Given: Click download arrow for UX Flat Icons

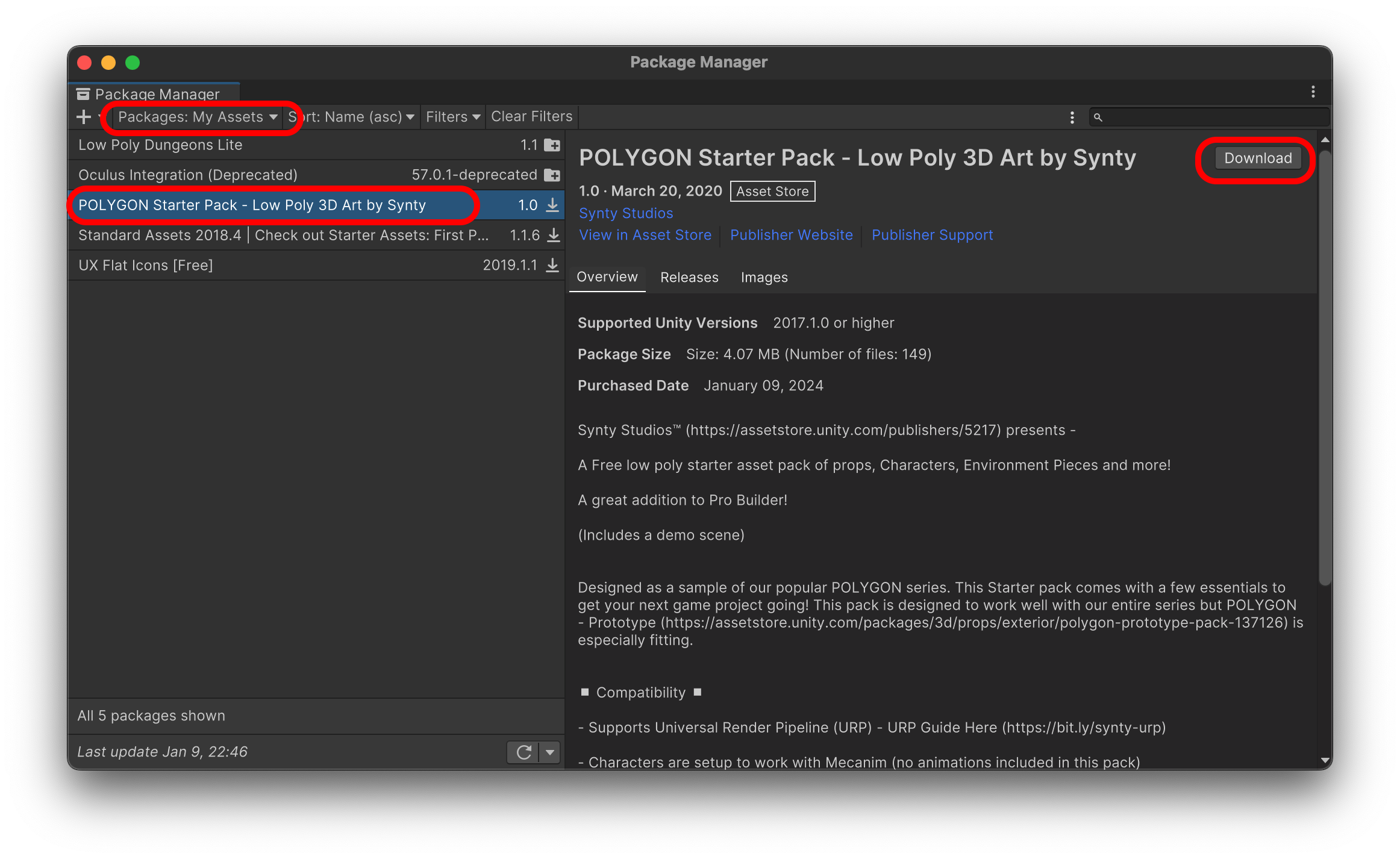Looking at the screenshot, I should (x=552, y=266).
